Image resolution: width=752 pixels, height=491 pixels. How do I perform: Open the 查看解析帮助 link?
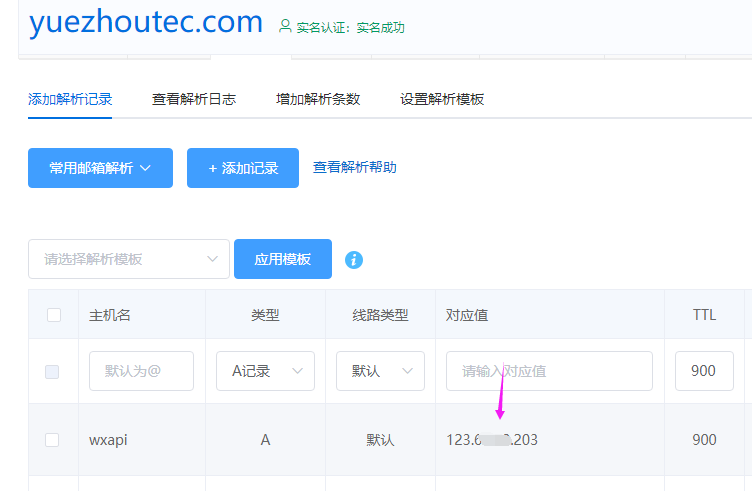click(x=355, y=167)
